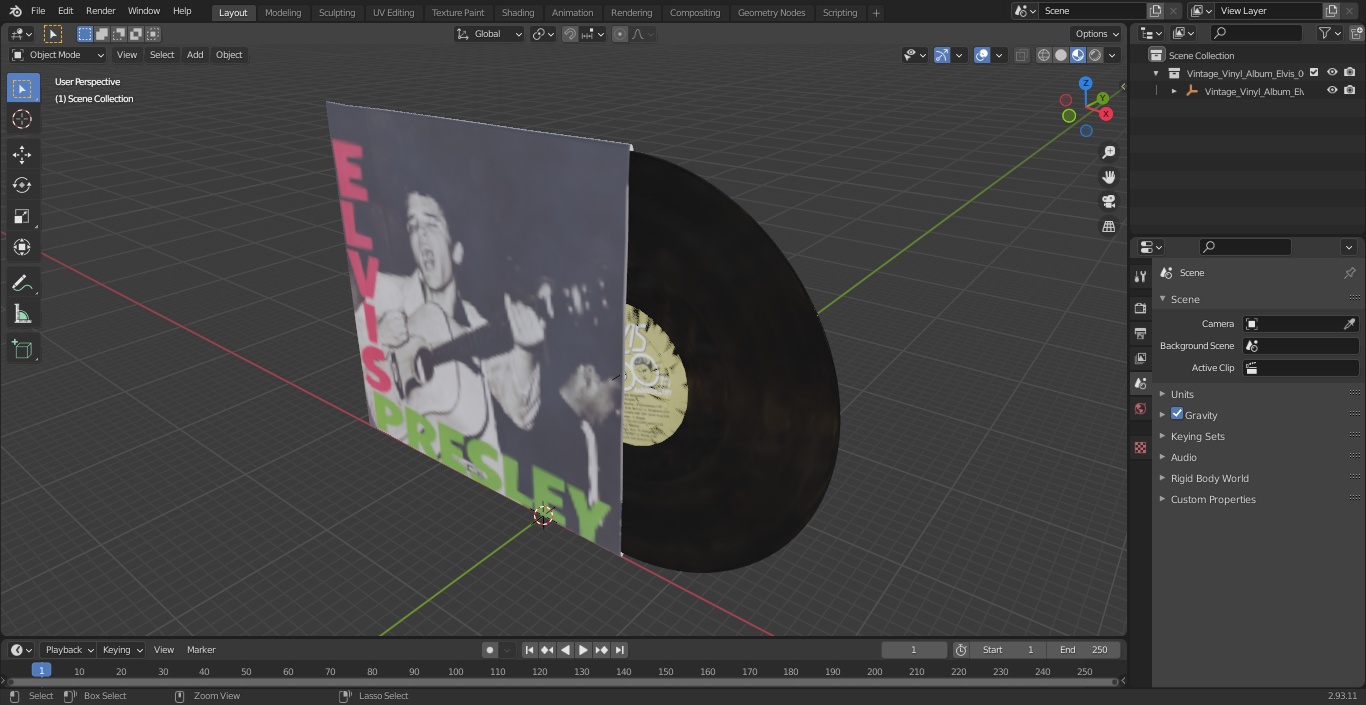Toggle X-ray view
The height and width of the screenshot is (705, 1366).
coord(1021,55)
